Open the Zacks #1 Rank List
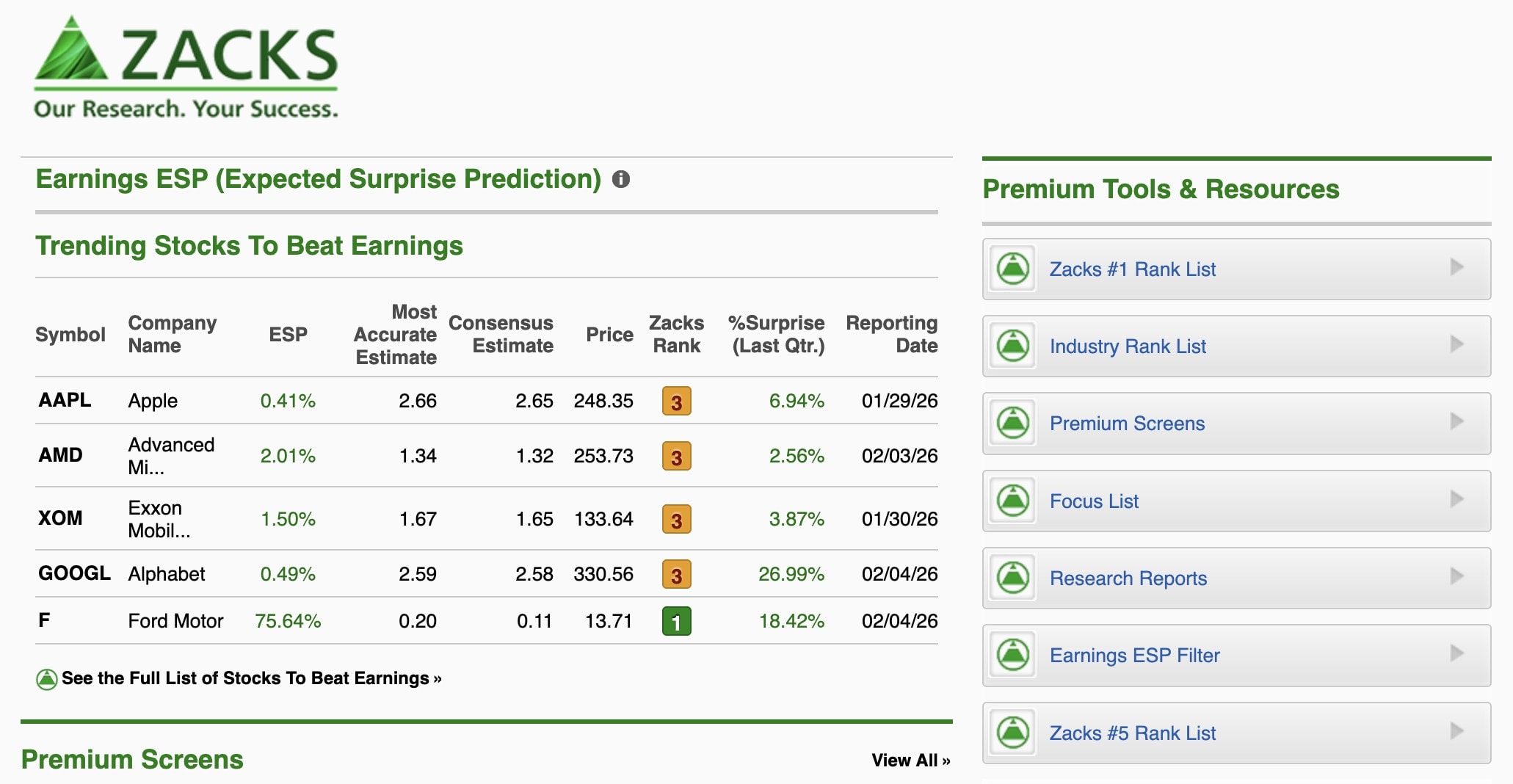The image size is (1513, 784). 1133,269
